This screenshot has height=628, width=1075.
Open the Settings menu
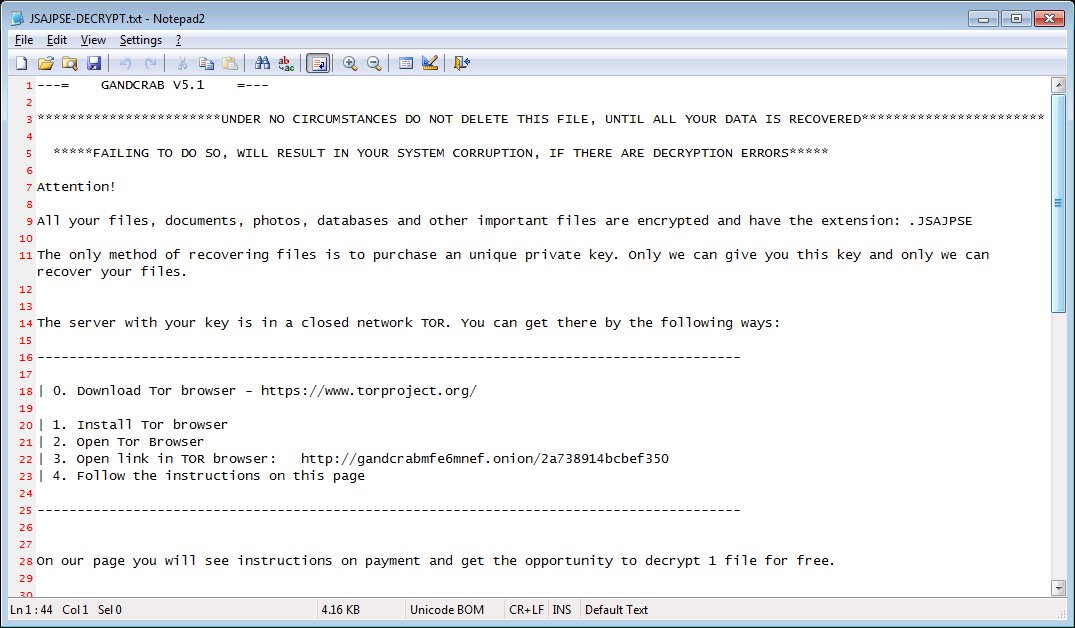(x=141, y=40)
